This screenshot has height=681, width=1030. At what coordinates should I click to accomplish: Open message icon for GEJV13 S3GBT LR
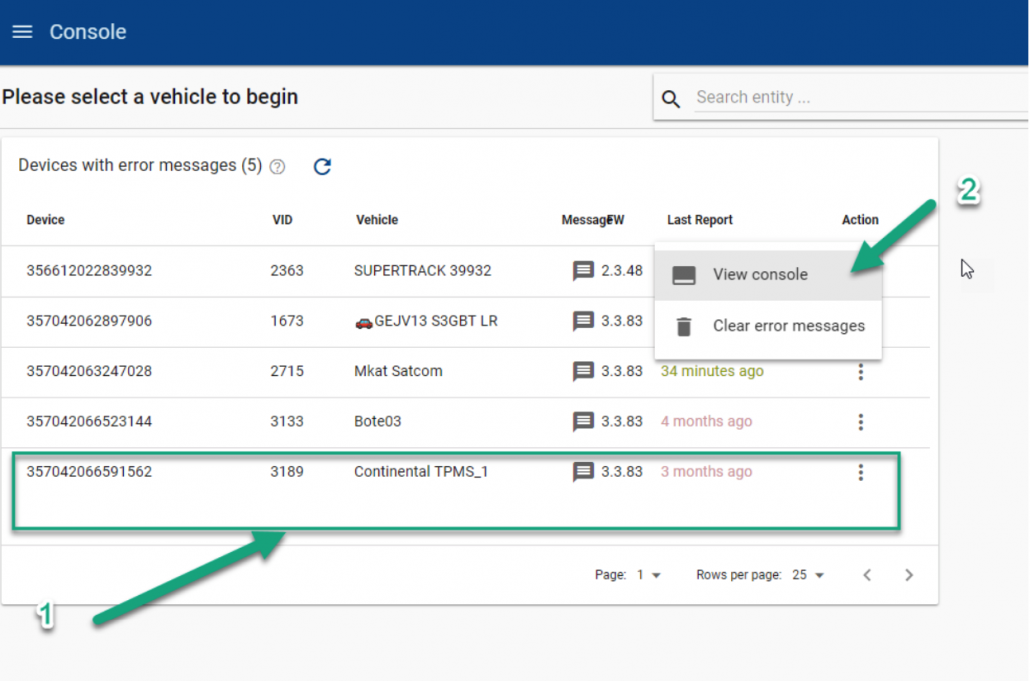tap(583, 321)
